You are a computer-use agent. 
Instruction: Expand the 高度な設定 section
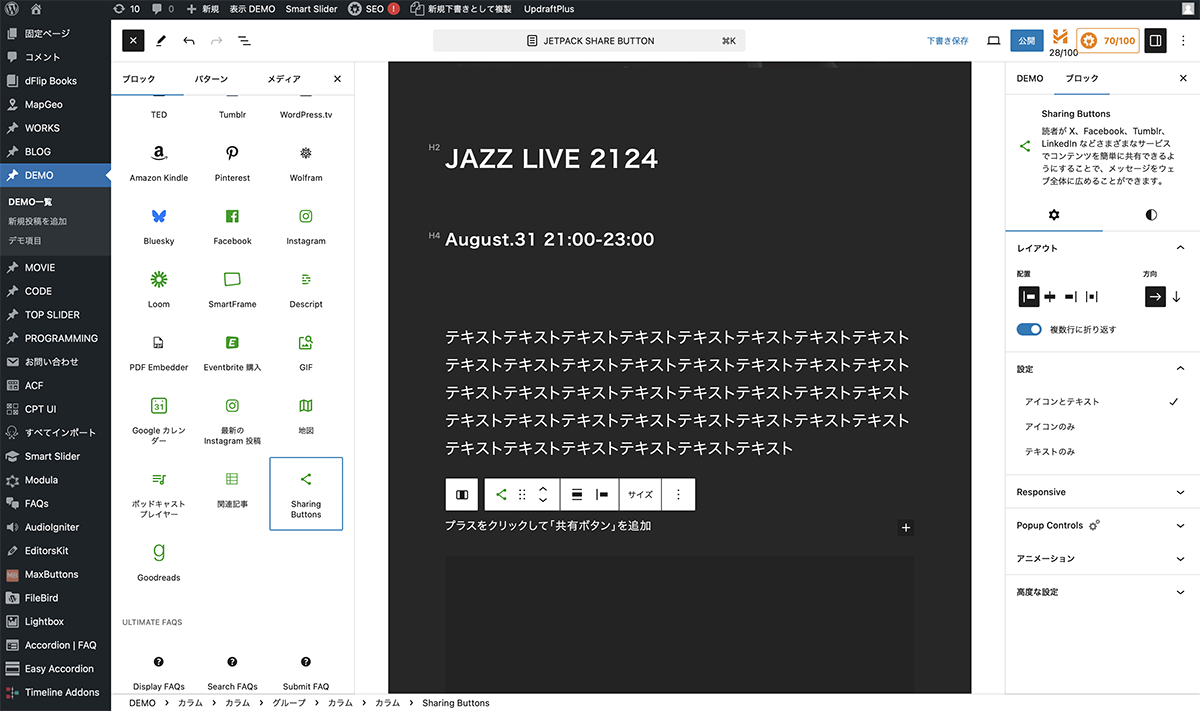[1100, 592]
